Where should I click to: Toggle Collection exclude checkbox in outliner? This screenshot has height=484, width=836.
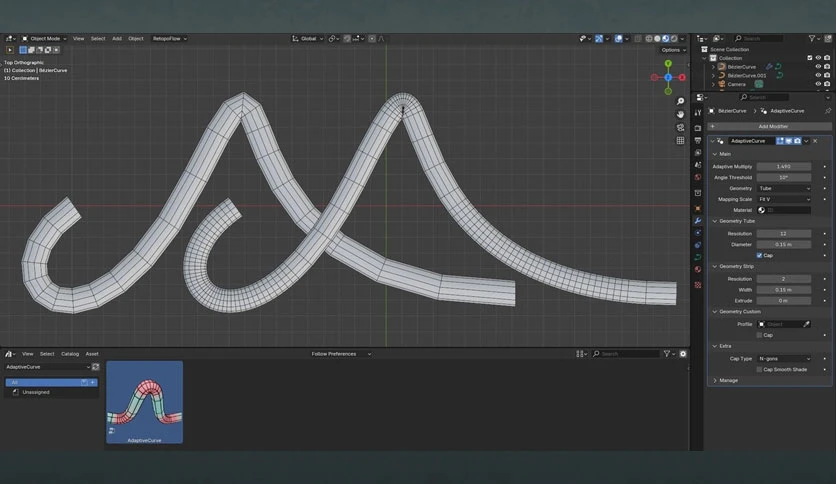(809, 58)
